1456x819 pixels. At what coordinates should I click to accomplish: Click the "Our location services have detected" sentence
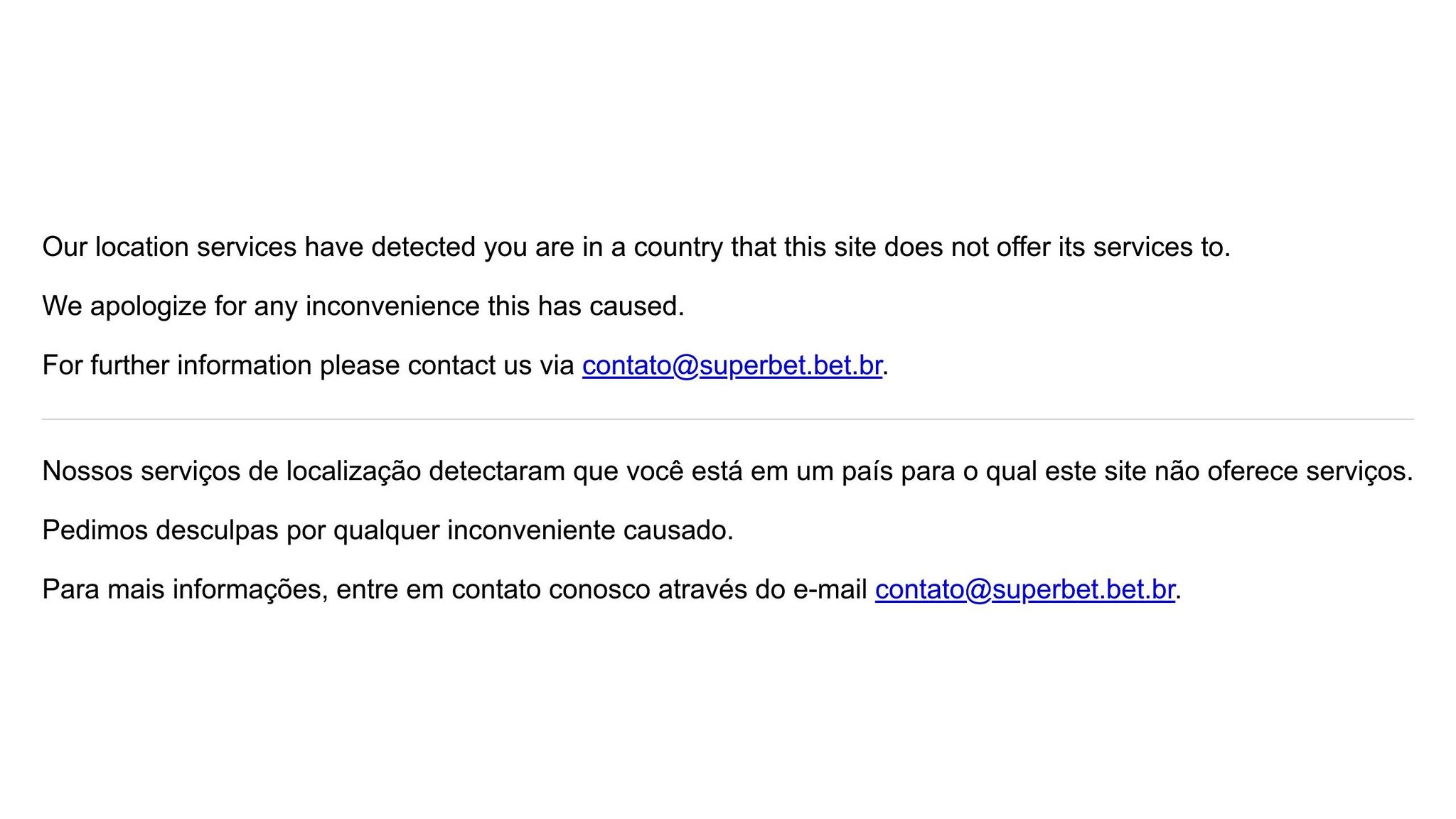636,247
